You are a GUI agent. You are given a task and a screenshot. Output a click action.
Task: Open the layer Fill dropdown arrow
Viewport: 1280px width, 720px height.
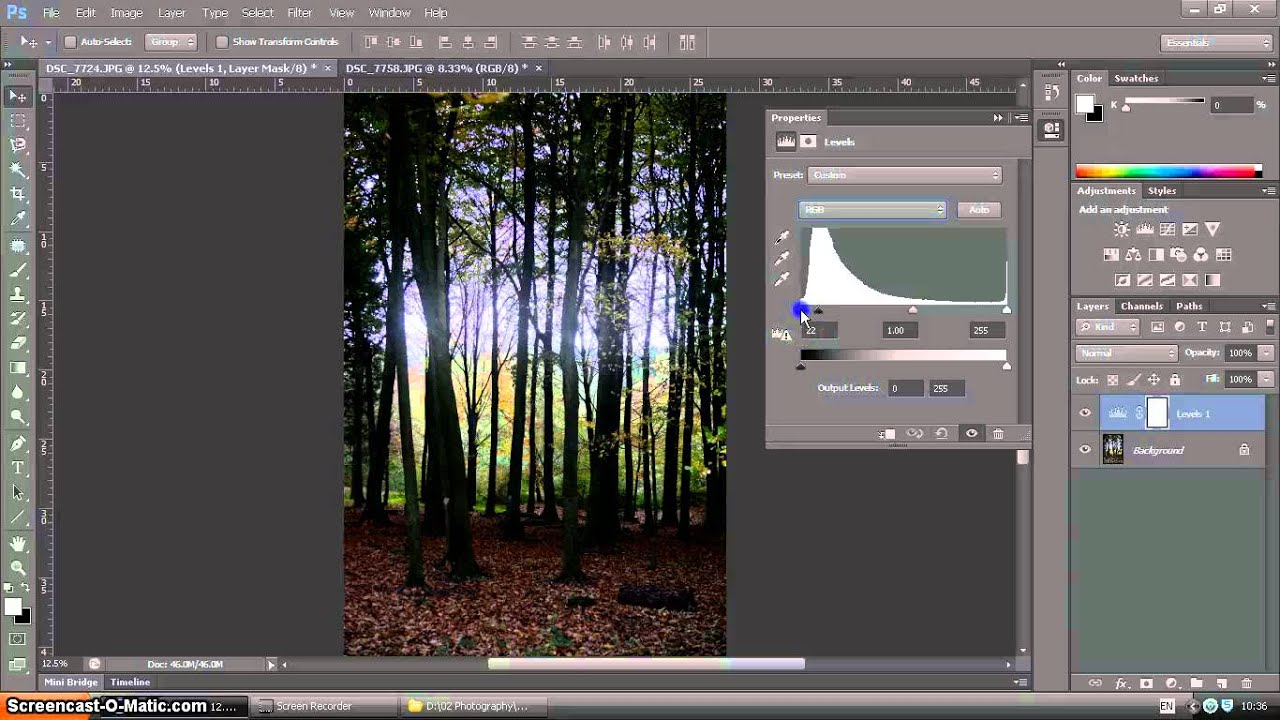click(x=1267, y=380)
